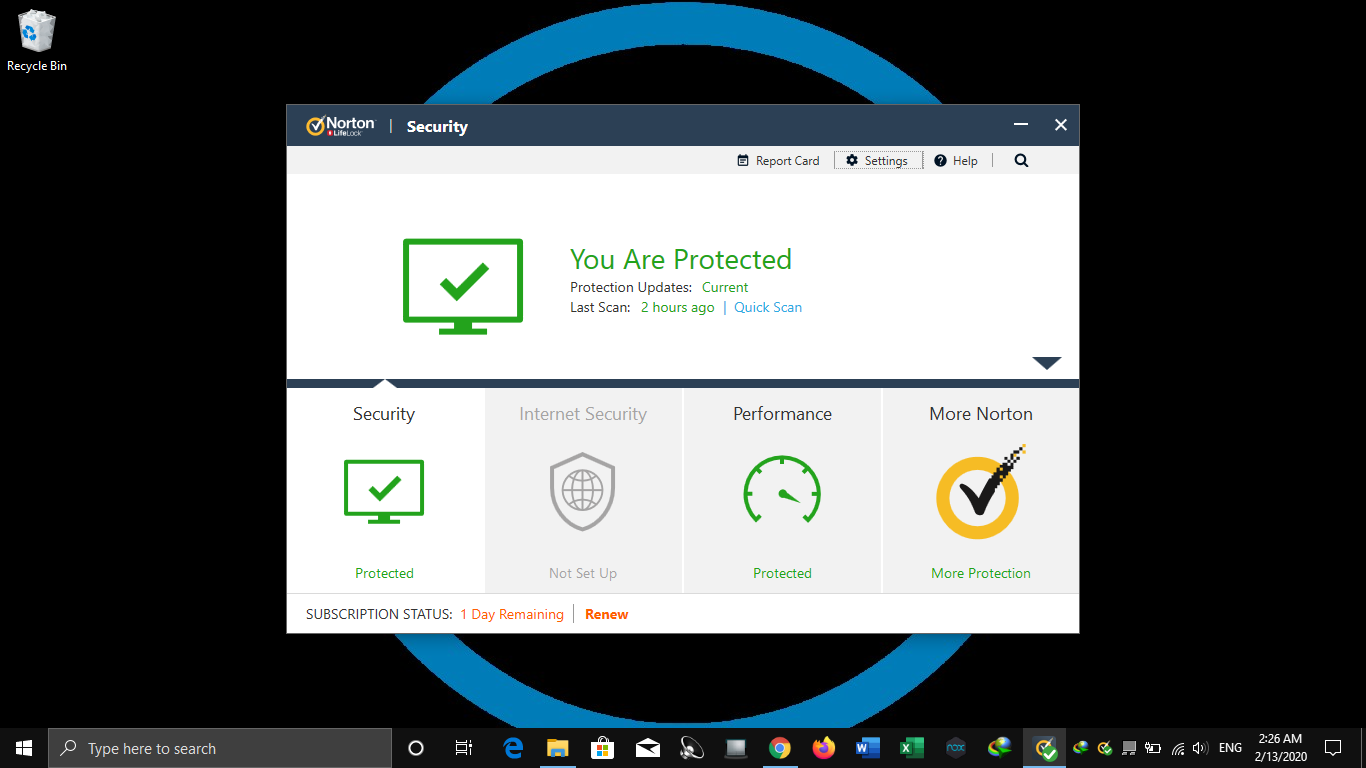Image resolution: width=1366 pixels, height=768 pixels.
Task: Click the 'Not Set Up' status text
Action: [583, 574]
